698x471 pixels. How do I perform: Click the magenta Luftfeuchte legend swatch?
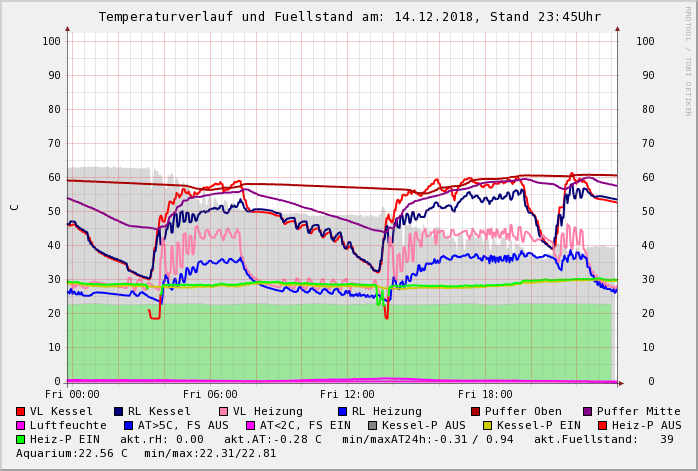point(21,425)
